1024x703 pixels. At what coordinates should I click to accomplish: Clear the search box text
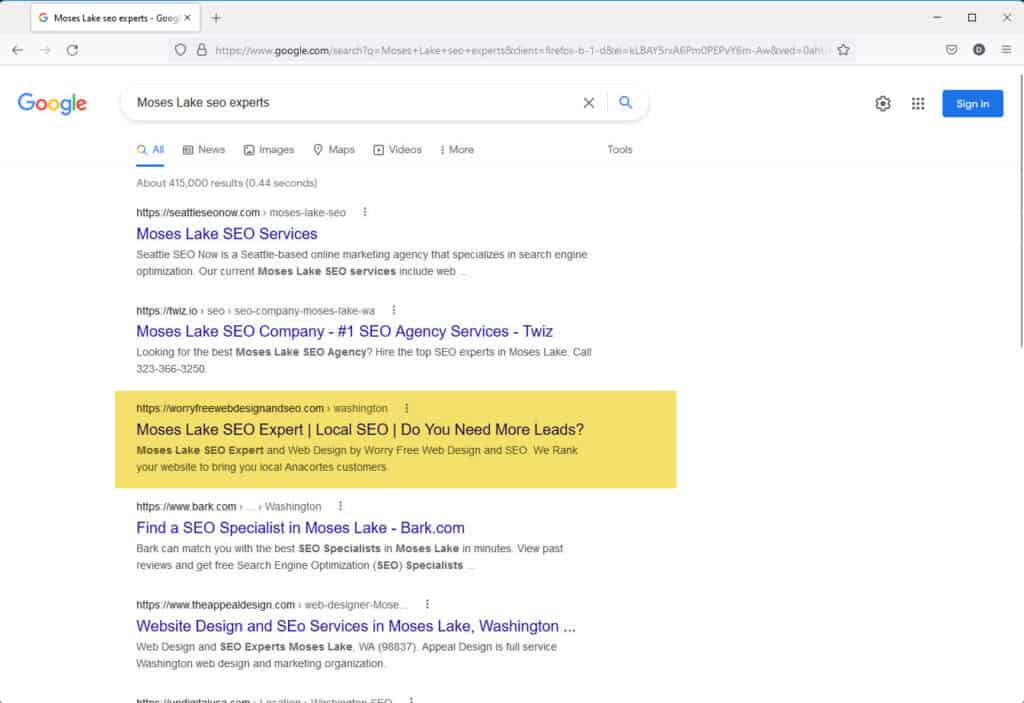pos(588,103)
